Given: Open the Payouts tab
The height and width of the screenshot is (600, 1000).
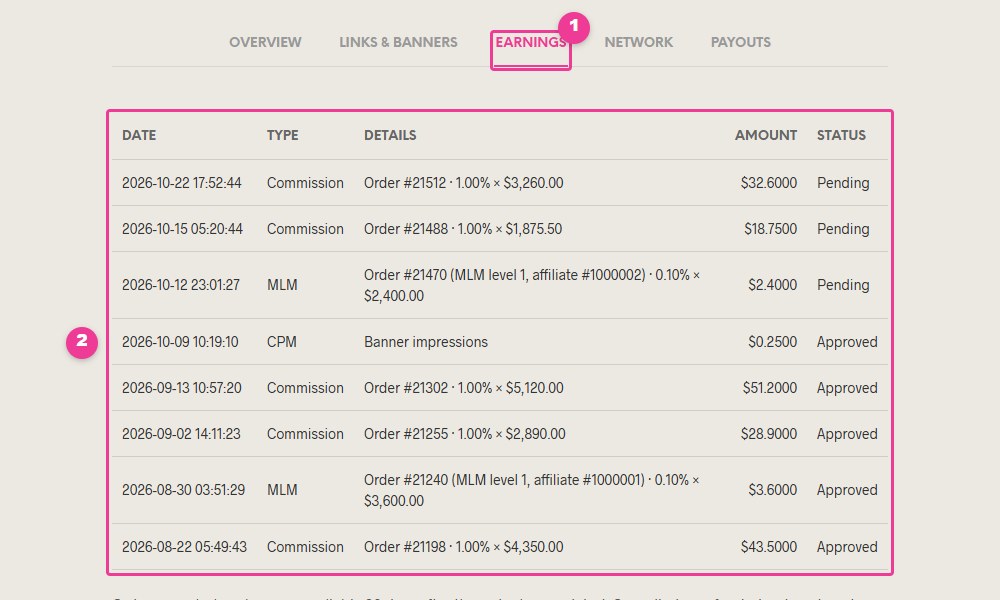Looking at the screenshot, I should pyautogui.click(x=740, y=42).
